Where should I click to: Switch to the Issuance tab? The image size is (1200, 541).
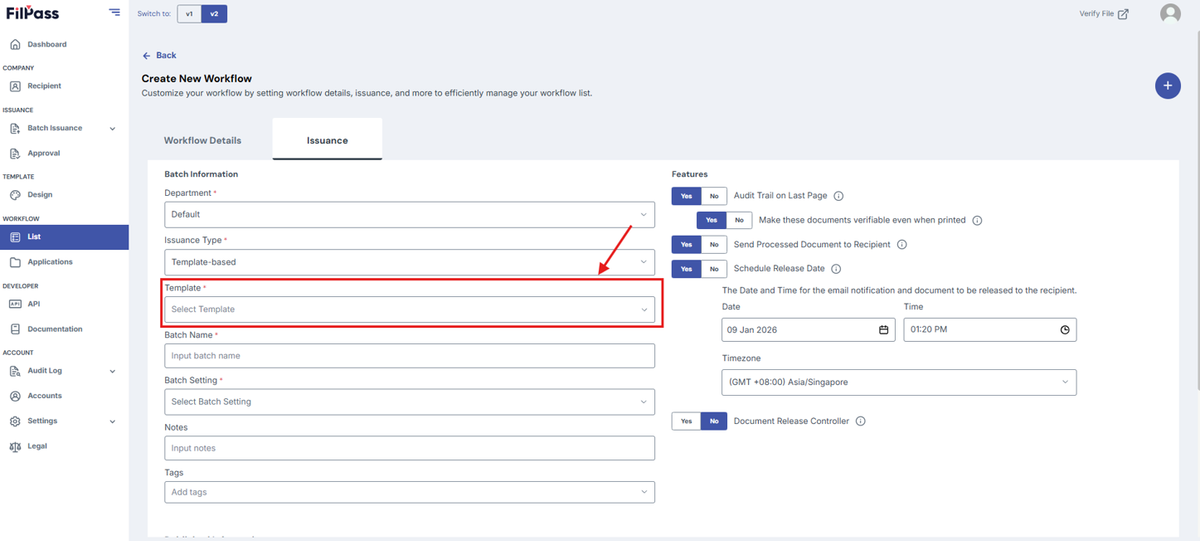pyautogui.click(x=327, y=140)
